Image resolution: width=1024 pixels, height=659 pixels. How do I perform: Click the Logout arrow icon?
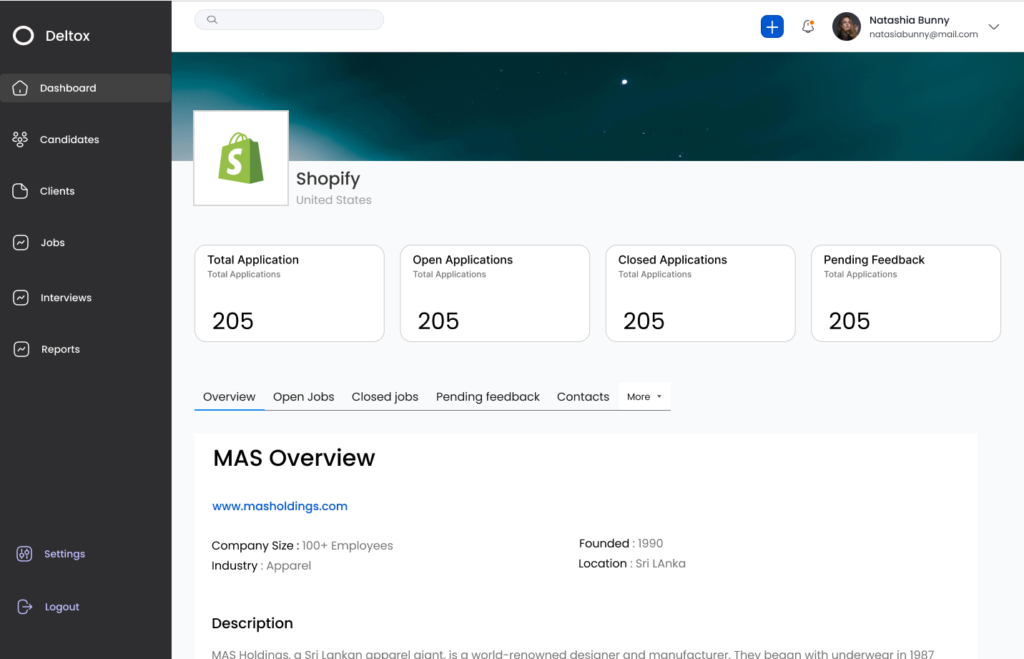pos(24,607)
